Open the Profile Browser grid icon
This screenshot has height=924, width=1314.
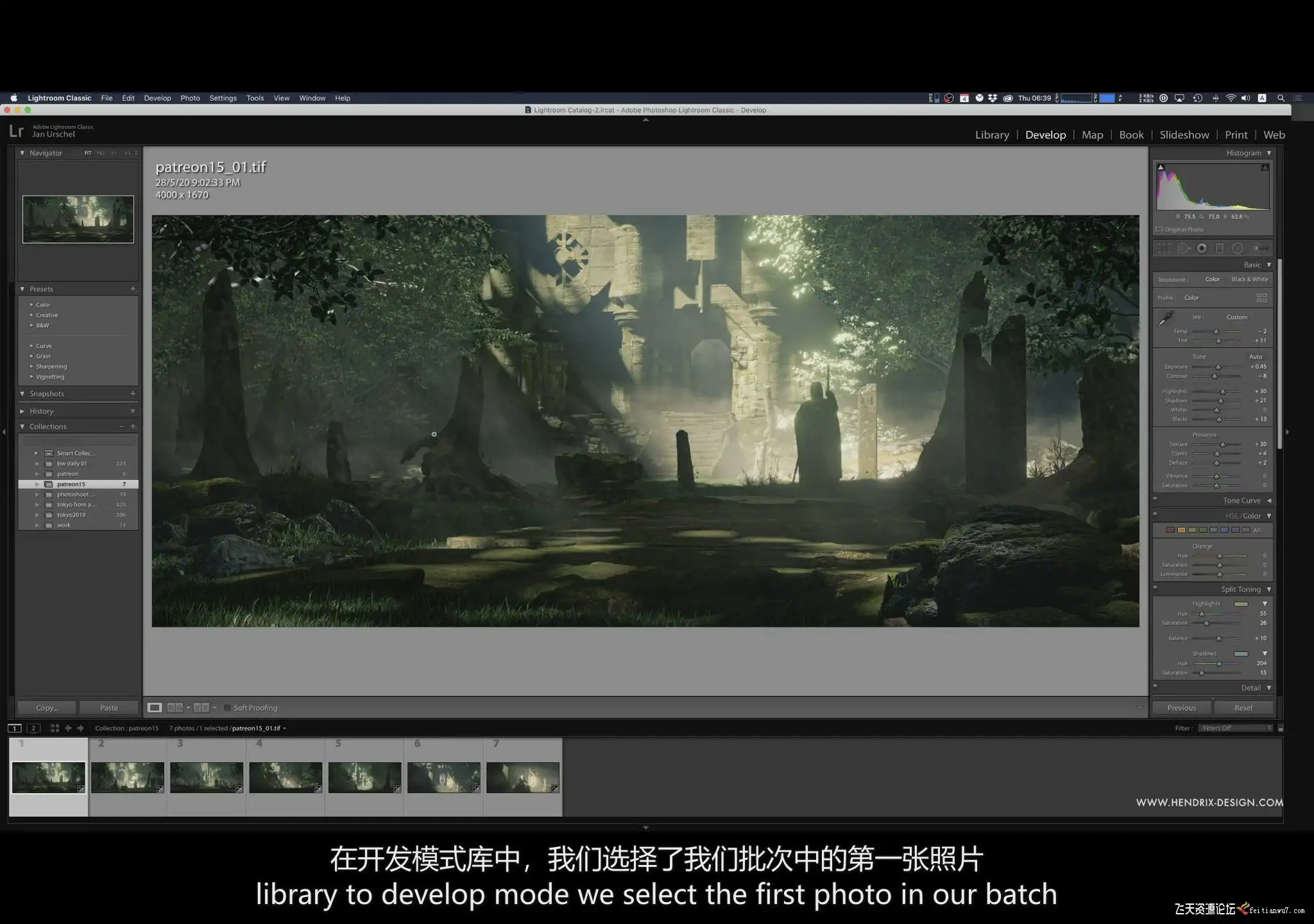pyautogui.click(x=1261, y=298)
